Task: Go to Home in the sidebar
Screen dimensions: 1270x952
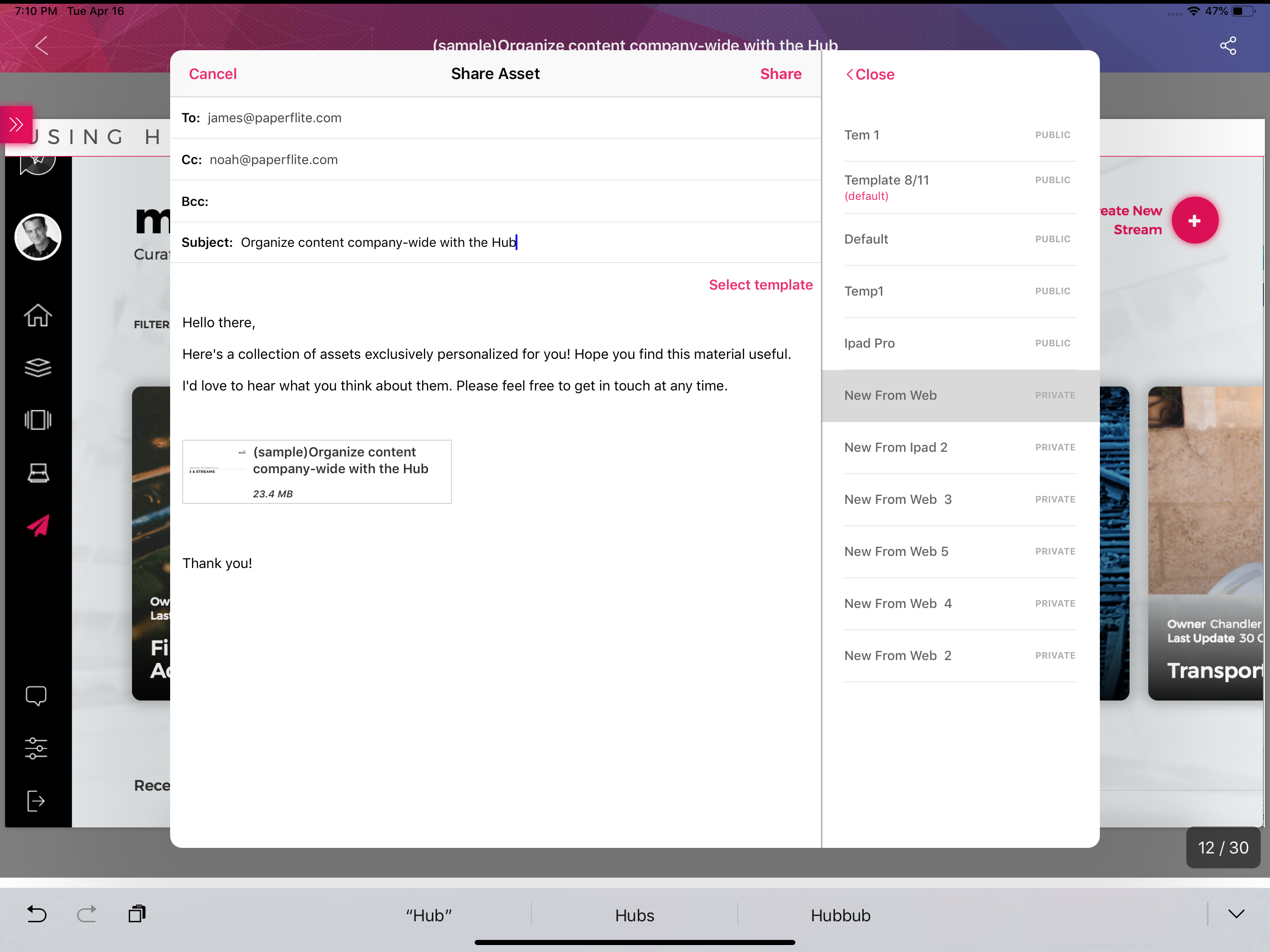Action: click(x=38, y=315)
